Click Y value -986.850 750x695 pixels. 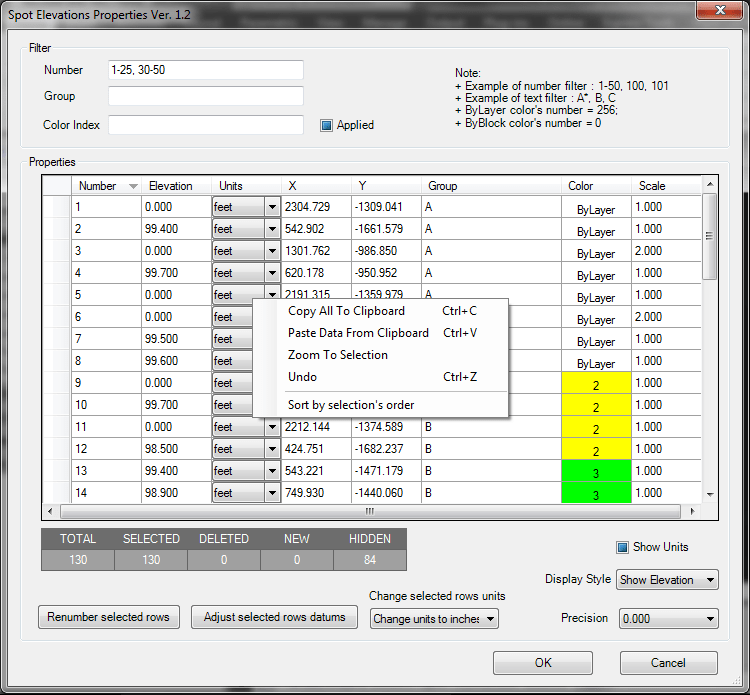[386, 251]
